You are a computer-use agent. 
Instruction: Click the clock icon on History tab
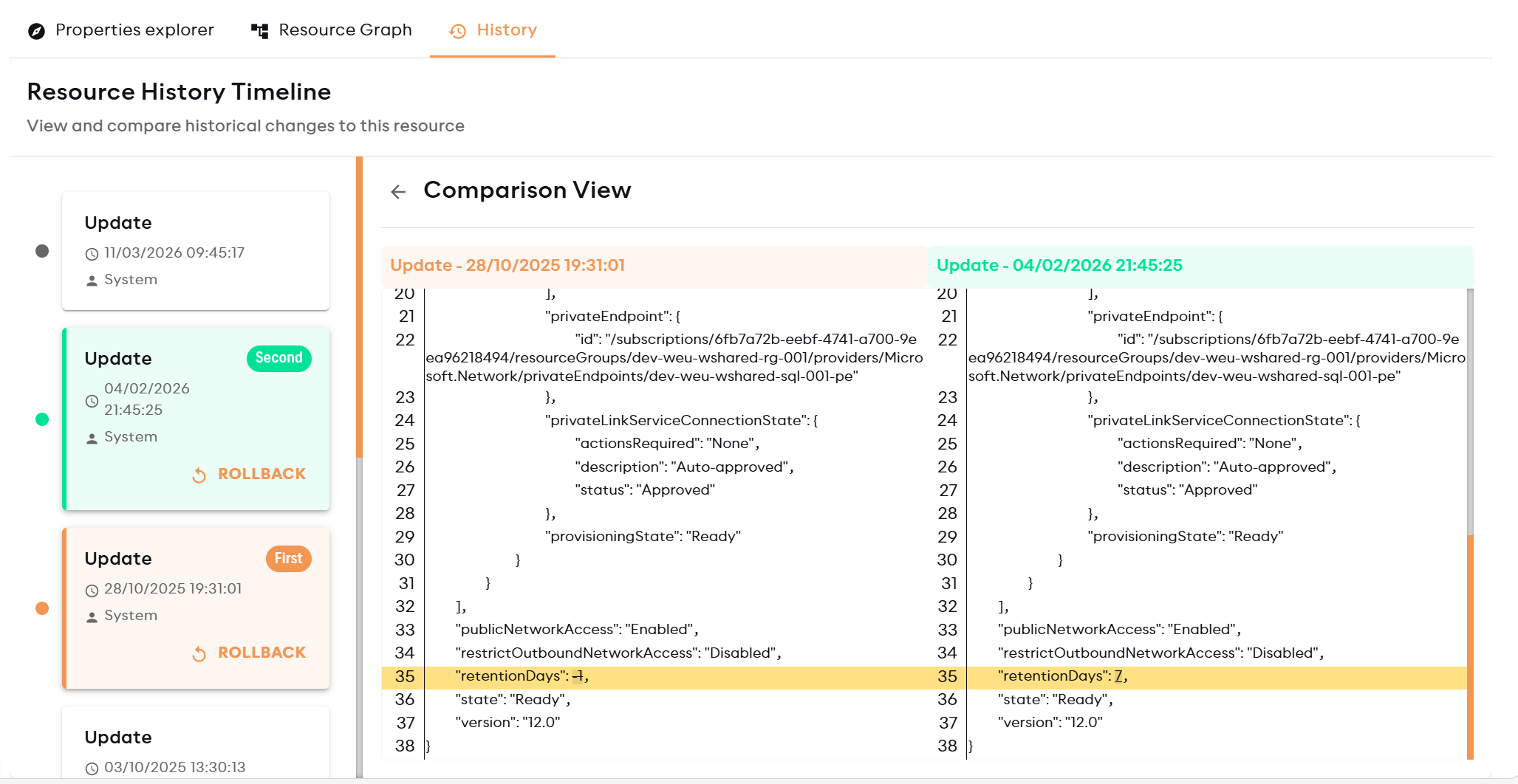457,31
